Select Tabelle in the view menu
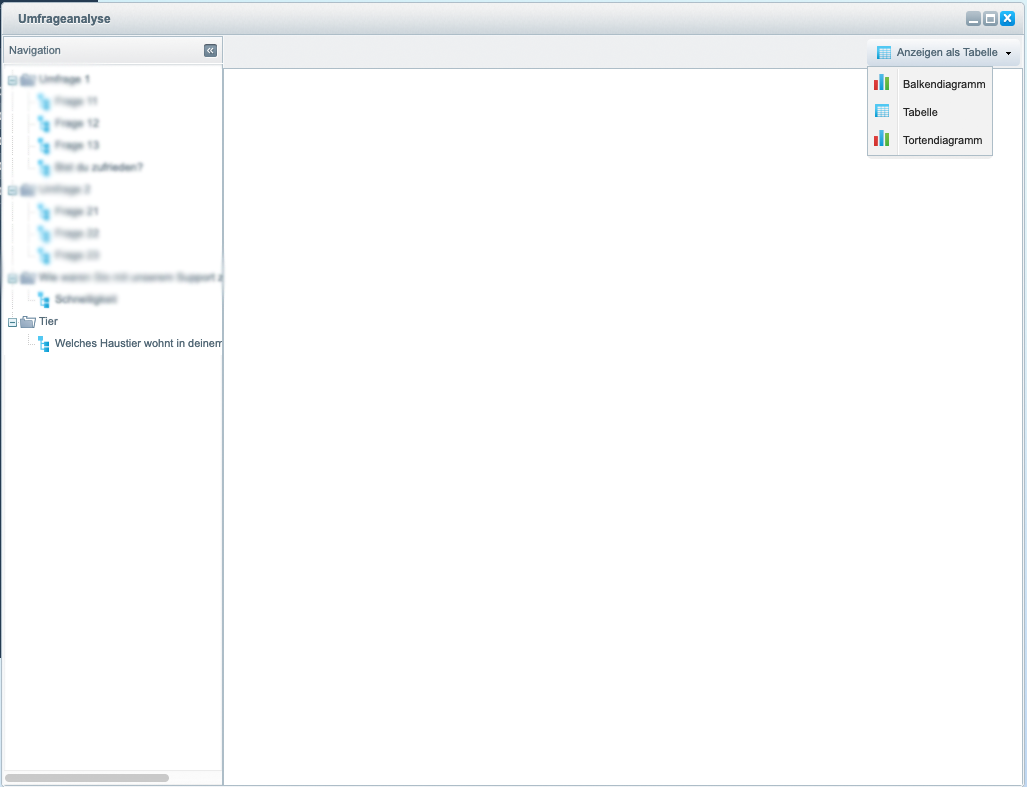This screenshot has height=787, width=1027. click(920, 112)
